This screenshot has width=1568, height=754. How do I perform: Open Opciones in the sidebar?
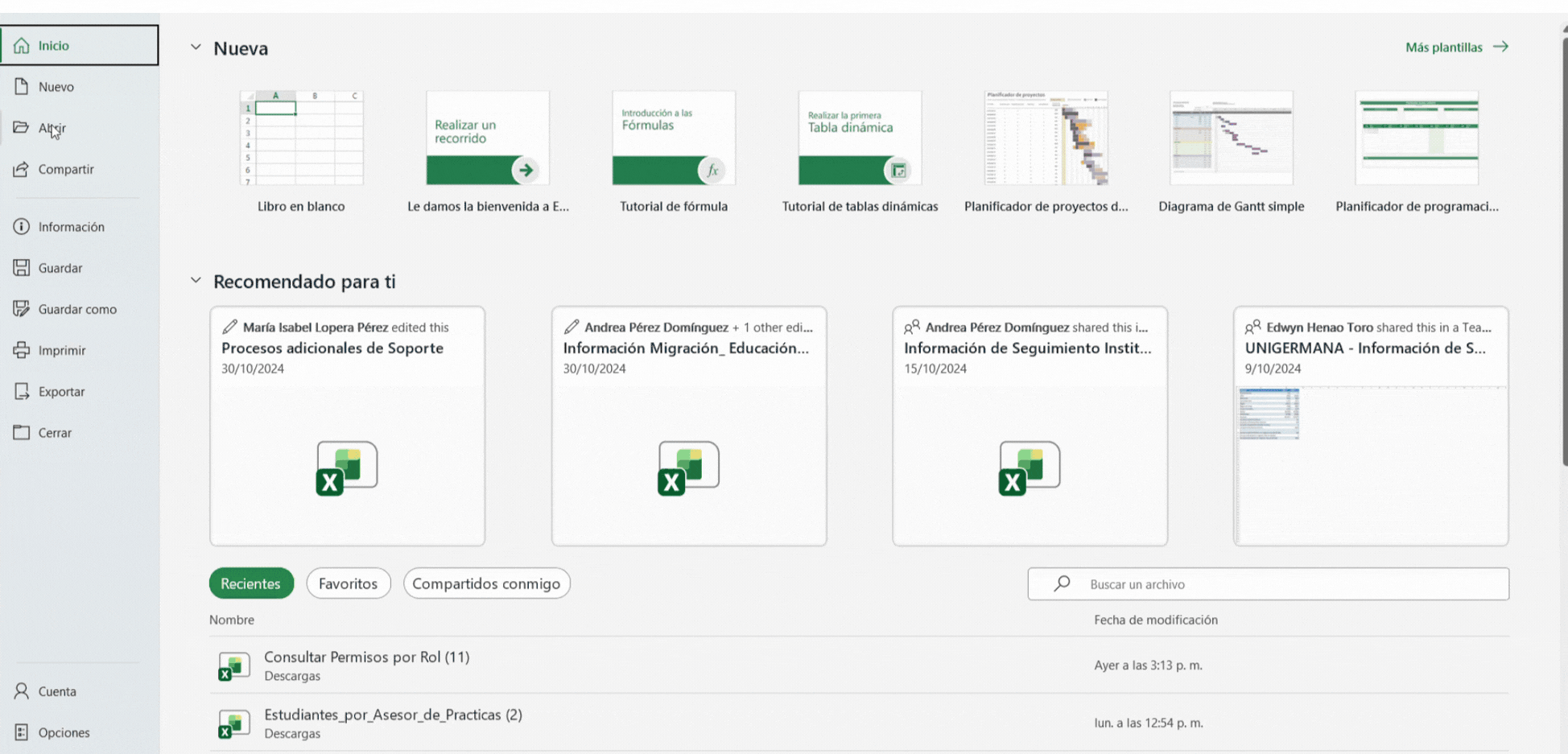tap(80, 732)
